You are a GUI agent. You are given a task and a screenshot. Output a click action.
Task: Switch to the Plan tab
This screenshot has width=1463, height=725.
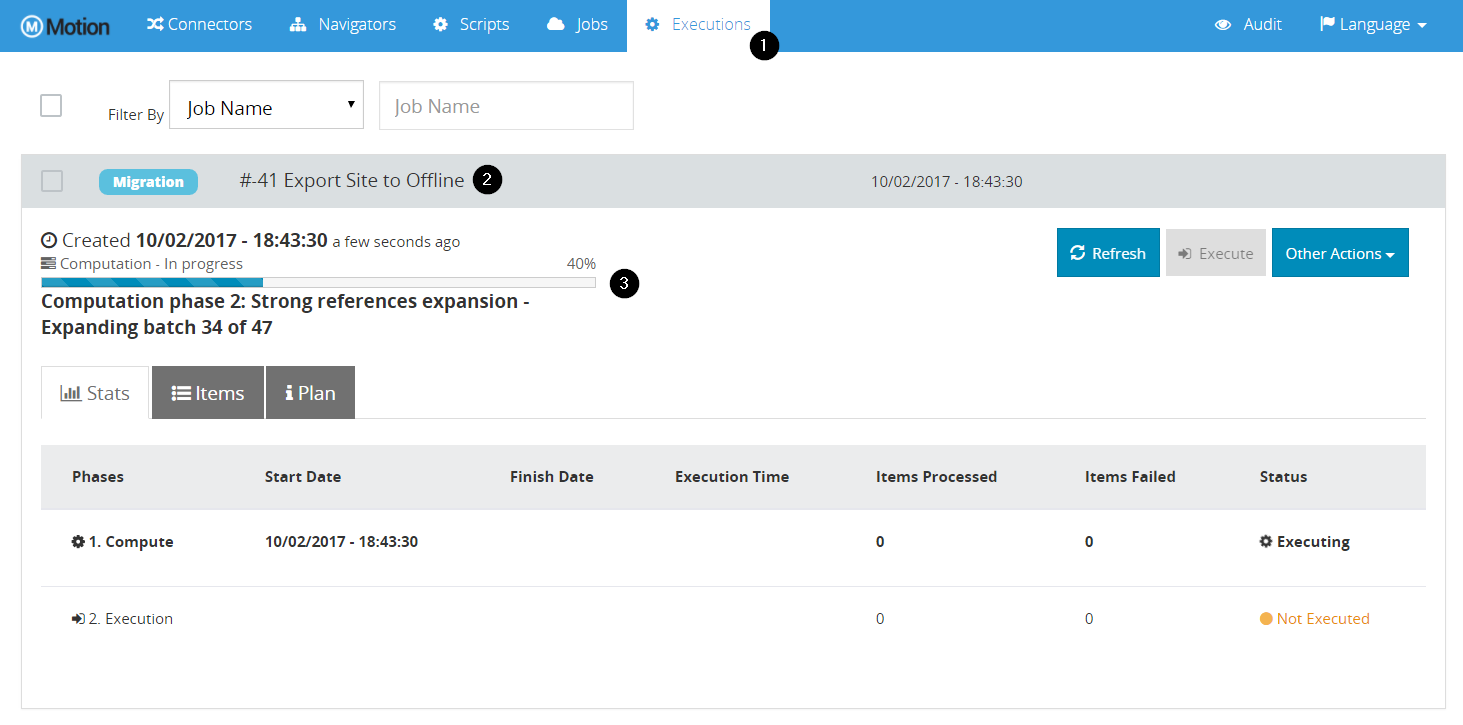pyautogui.click(x=310, y=393)
